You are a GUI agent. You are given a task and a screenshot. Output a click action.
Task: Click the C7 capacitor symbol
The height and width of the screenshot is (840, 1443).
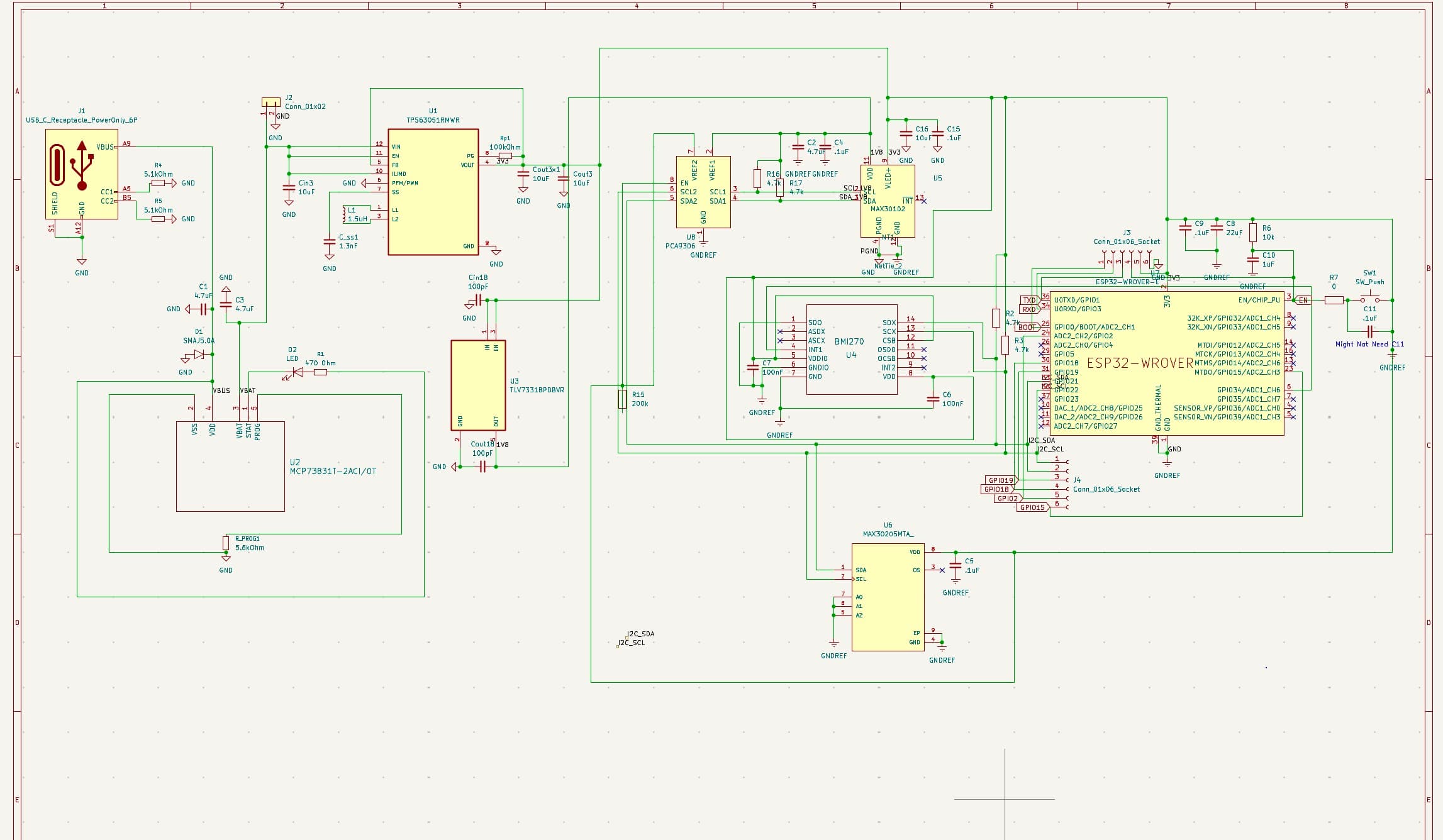753,368
